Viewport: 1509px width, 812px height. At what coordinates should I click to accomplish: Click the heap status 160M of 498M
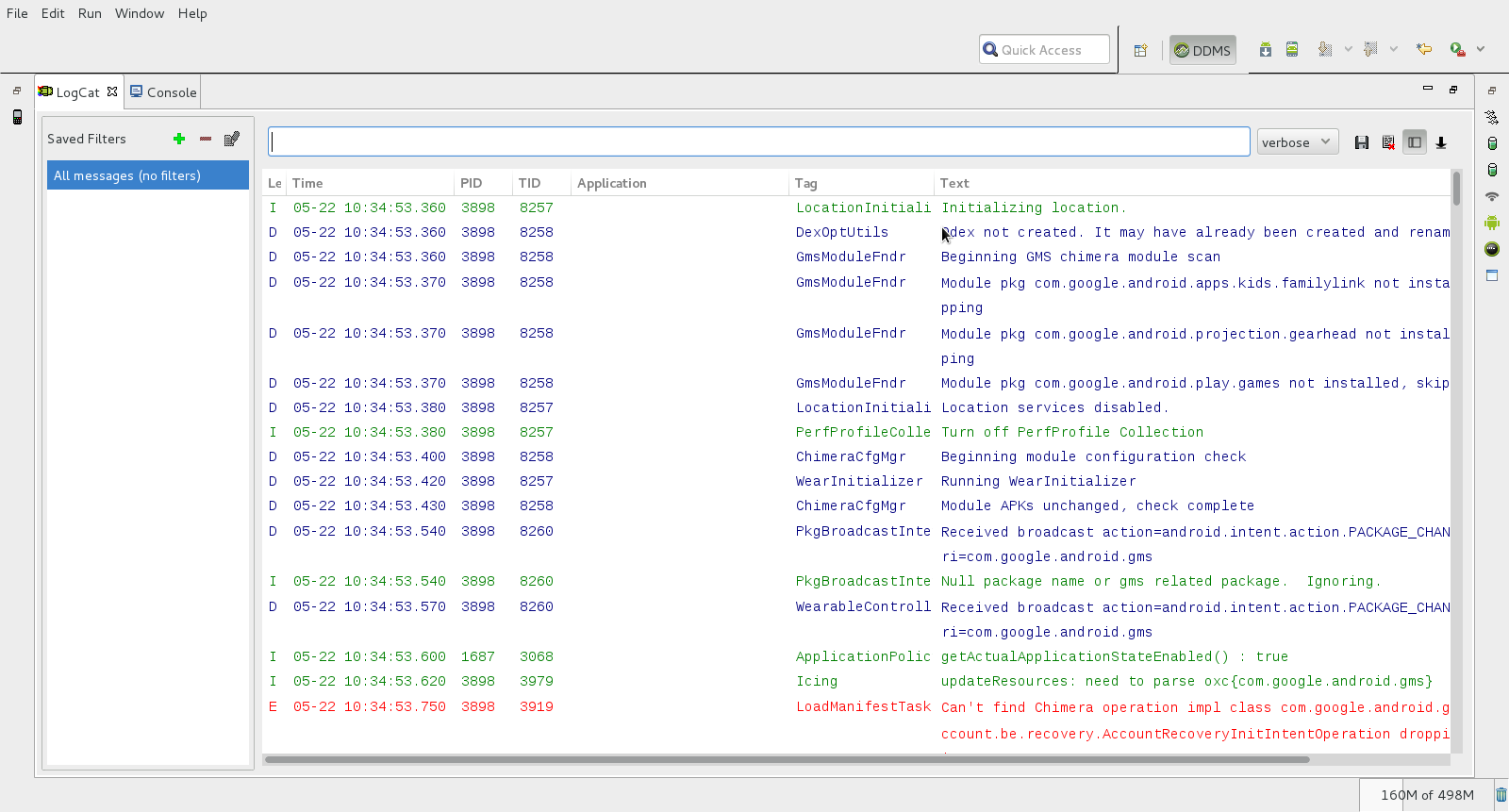1427,795
